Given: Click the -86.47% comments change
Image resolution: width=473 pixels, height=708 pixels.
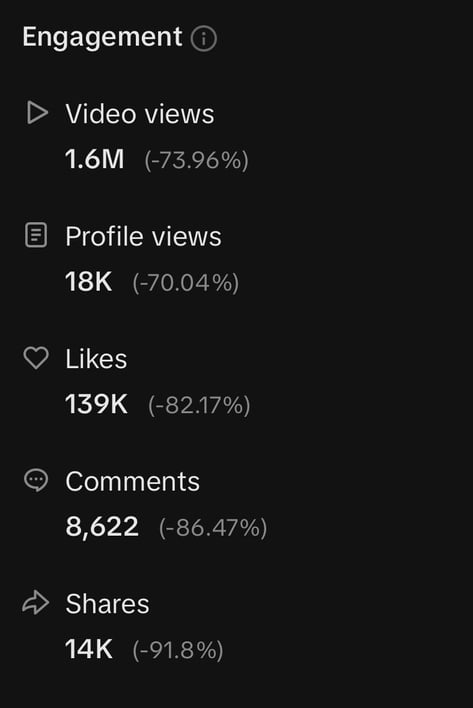Looking at the screenshot, I should click(x=213, y=528).
